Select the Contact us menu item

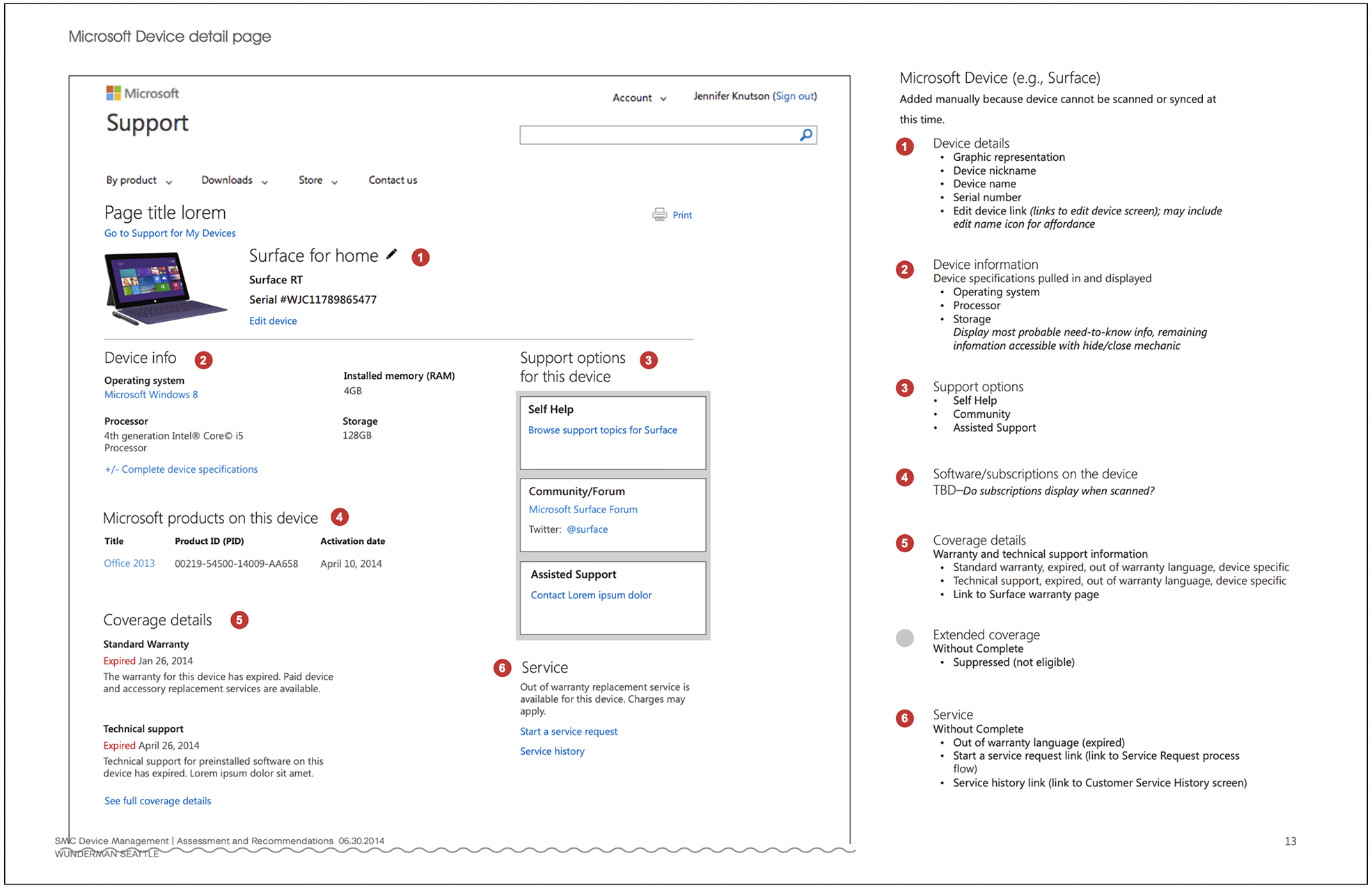click(392, 180)
